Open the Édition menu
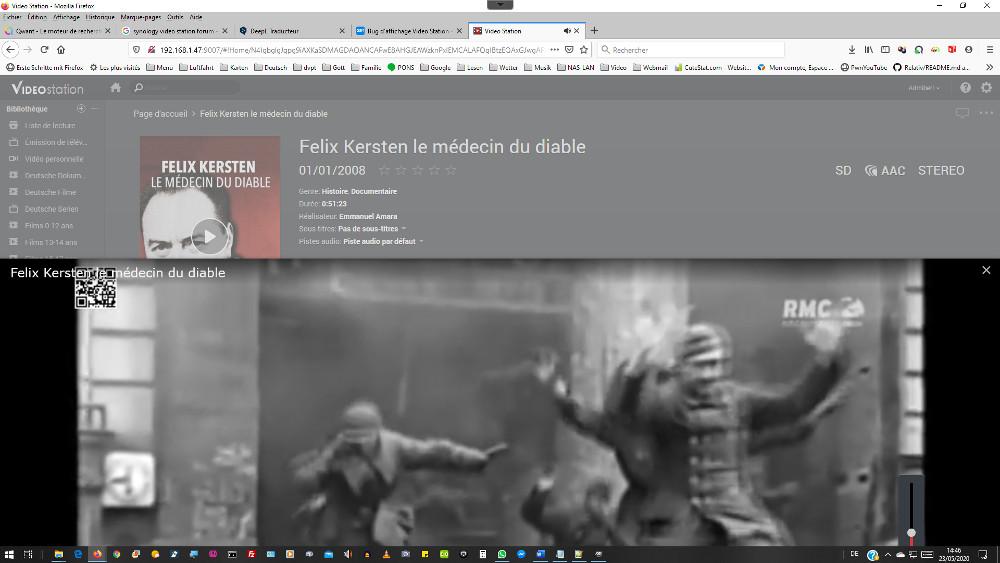The image size is (1000, 563). pos(37,17)
